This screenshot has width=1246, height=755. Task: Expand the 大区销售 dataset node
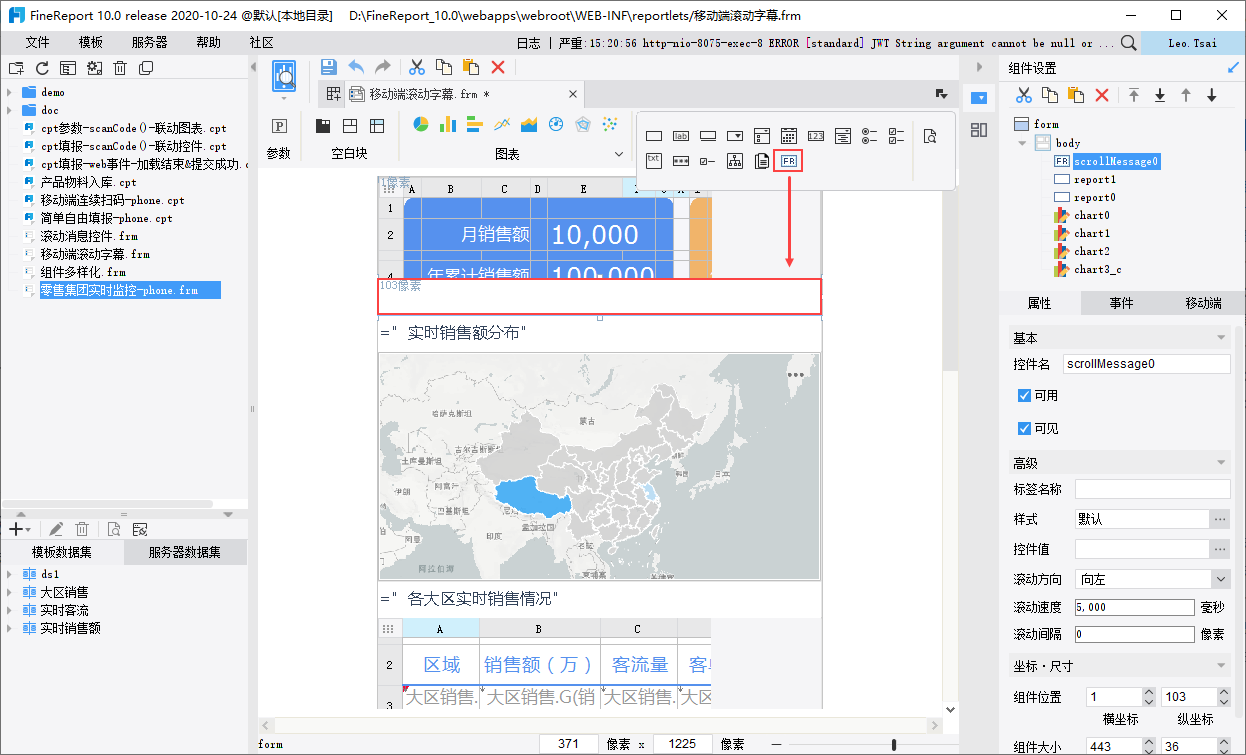(x=9, y=593)
